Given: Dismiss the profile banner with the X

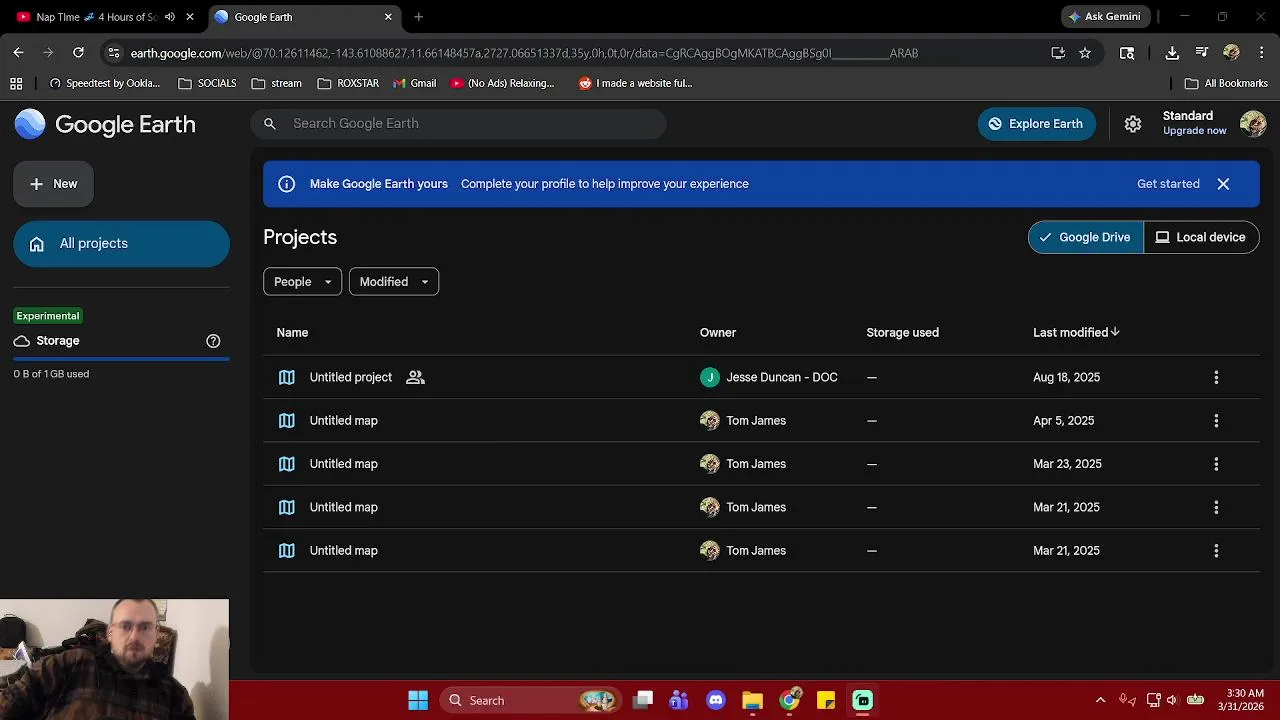Looking at the screenshot, I should click(1223, 184).
